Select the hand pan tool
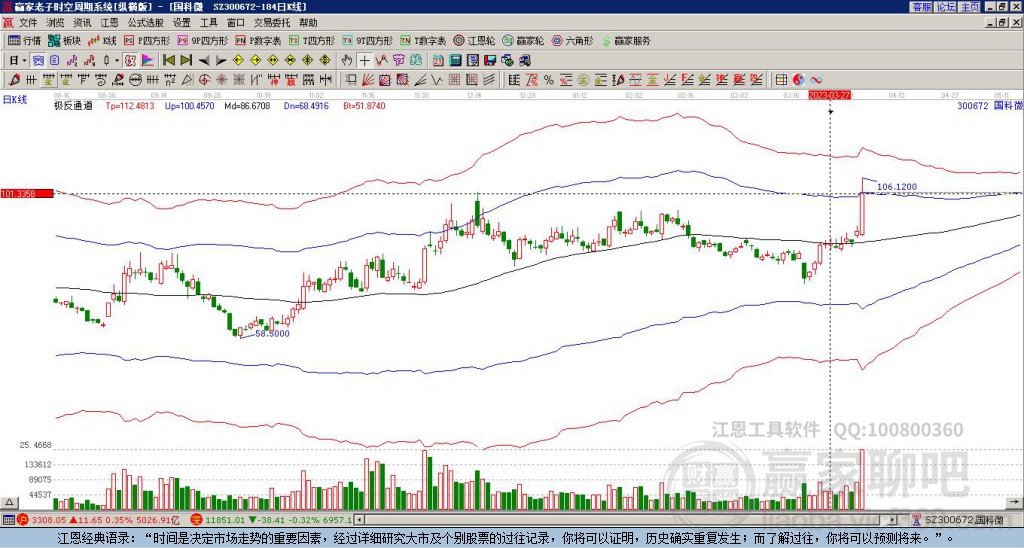 (347, 61)
